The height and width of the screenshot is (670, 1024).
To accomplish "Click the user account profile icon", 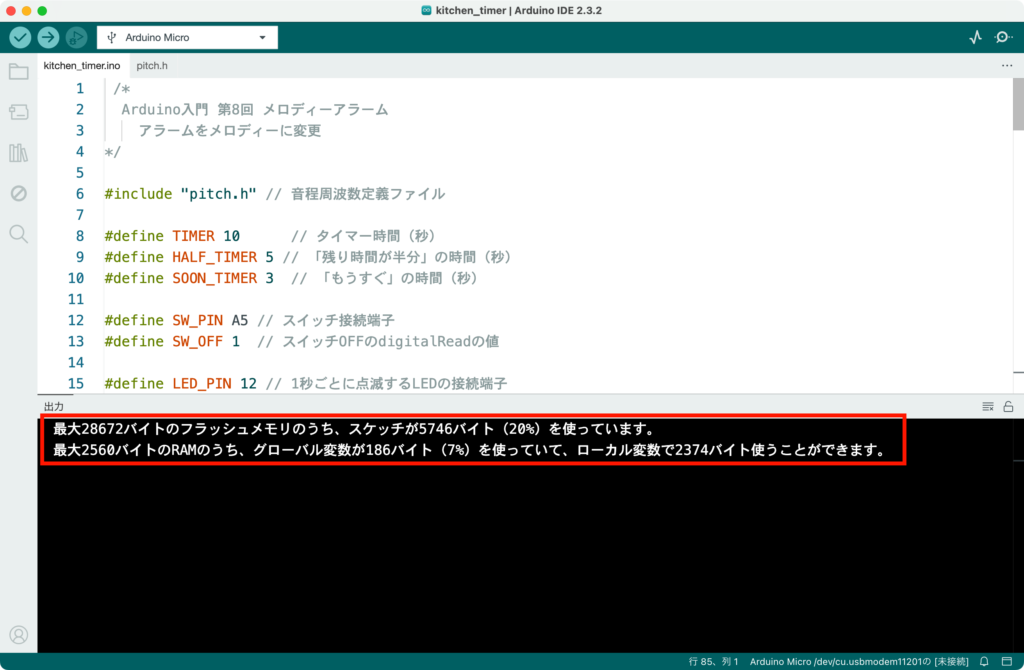I will coord(18,635).
